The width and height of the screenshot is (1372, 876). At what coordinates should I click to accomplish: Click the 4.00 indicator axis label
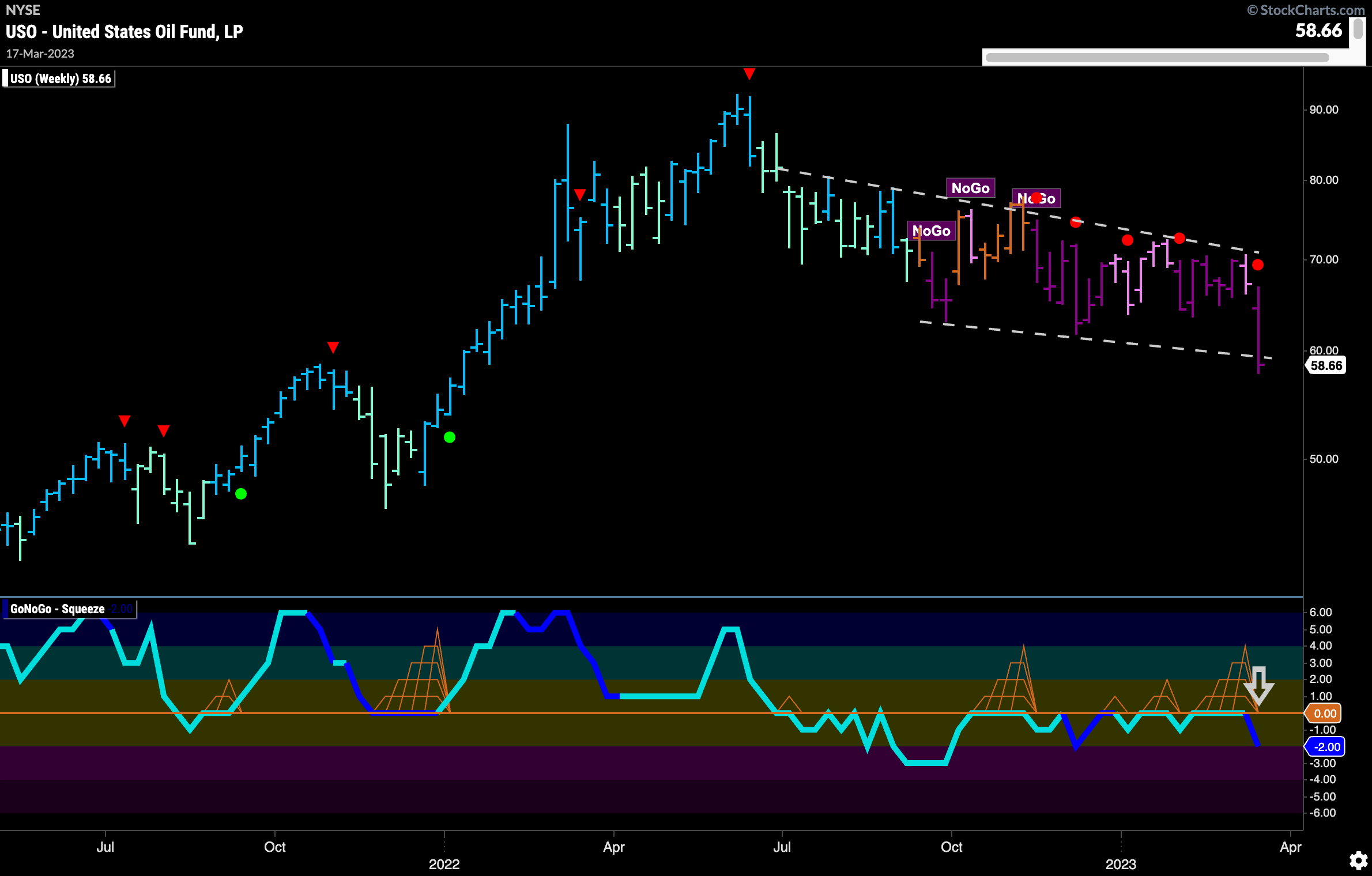[1321, 645]
